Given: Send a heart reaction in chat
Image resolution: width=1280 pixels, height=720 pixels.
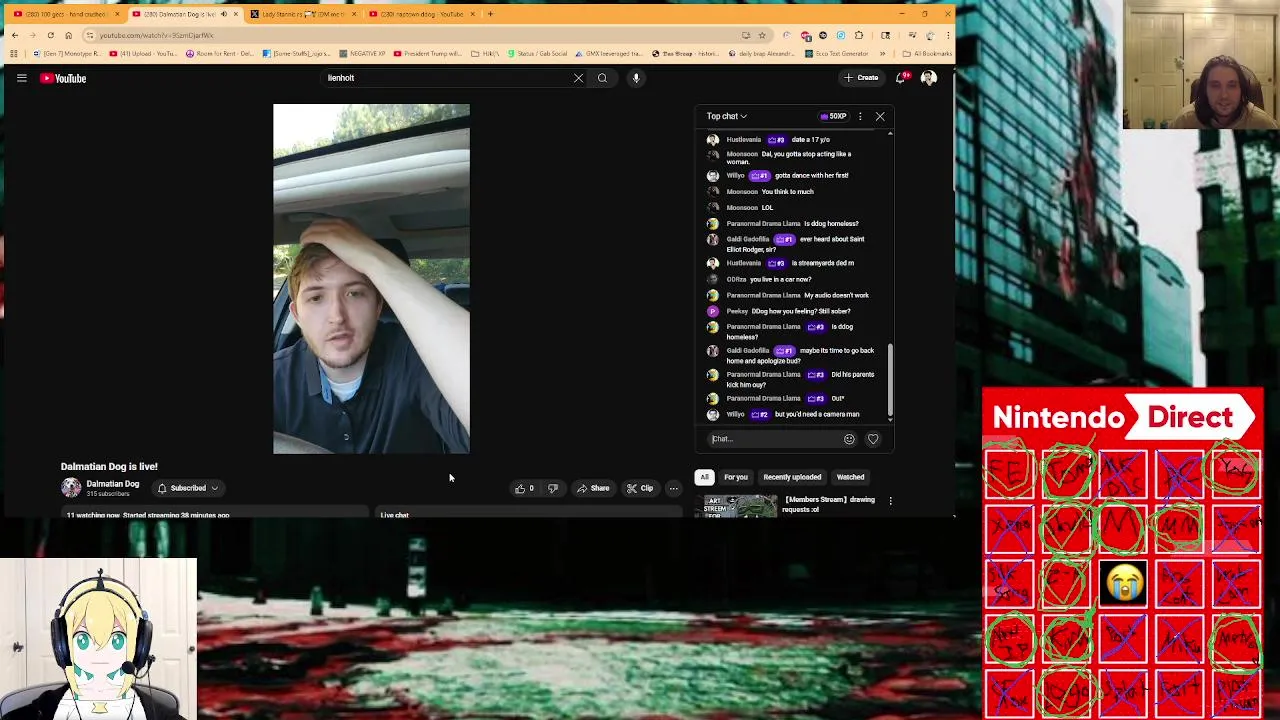Looking at the screenshot, I should pos(873,439).
